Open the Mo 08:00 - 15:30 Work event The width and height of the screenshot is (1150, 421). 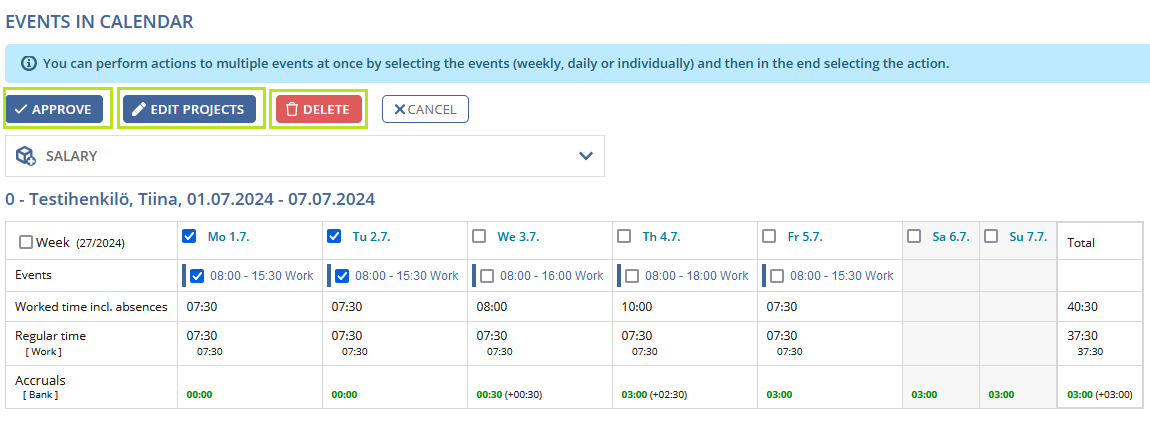pos(261,276)
